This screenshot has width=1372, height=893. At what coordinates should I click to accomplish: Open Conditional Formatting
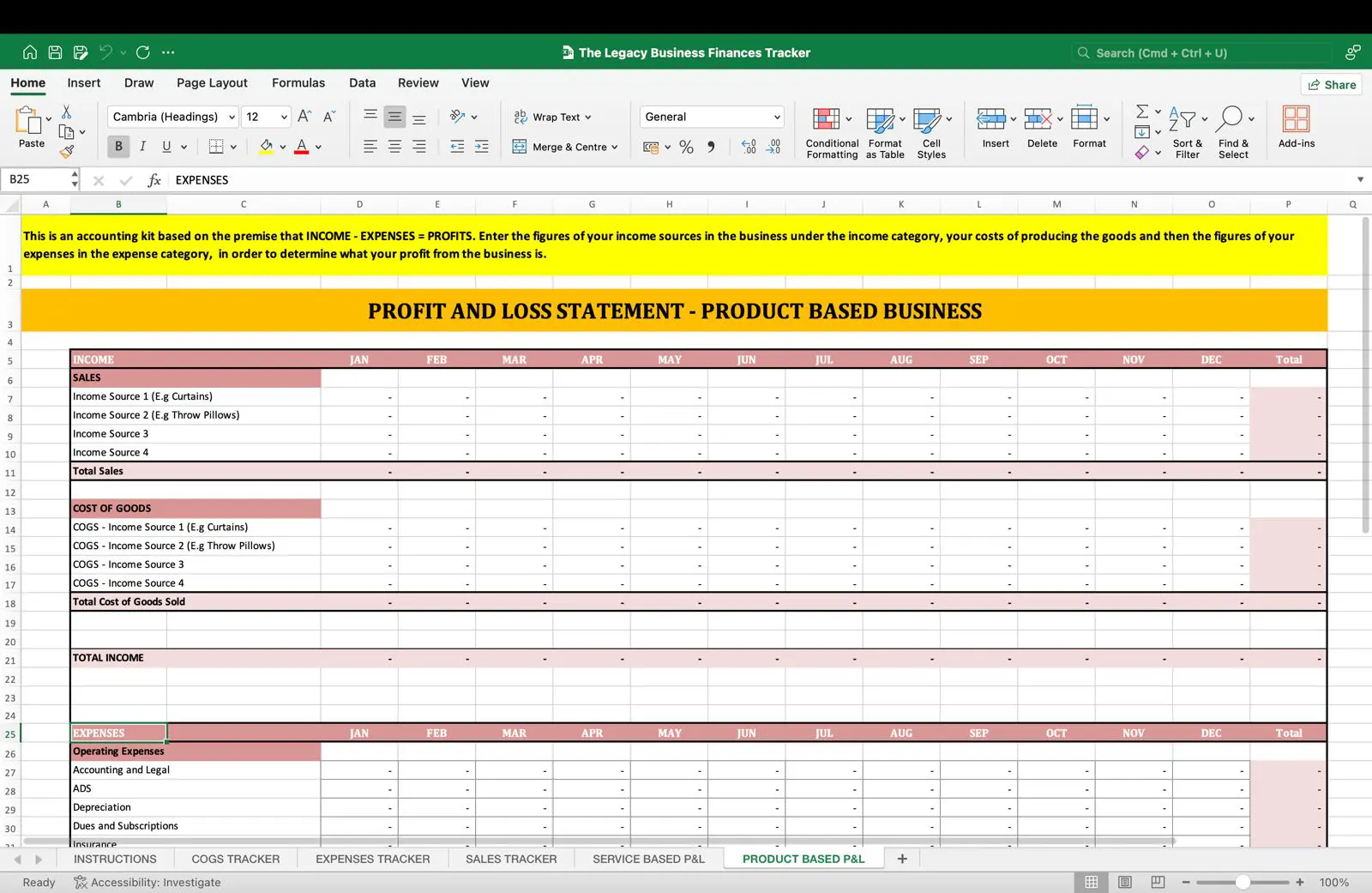coord(832,132)
